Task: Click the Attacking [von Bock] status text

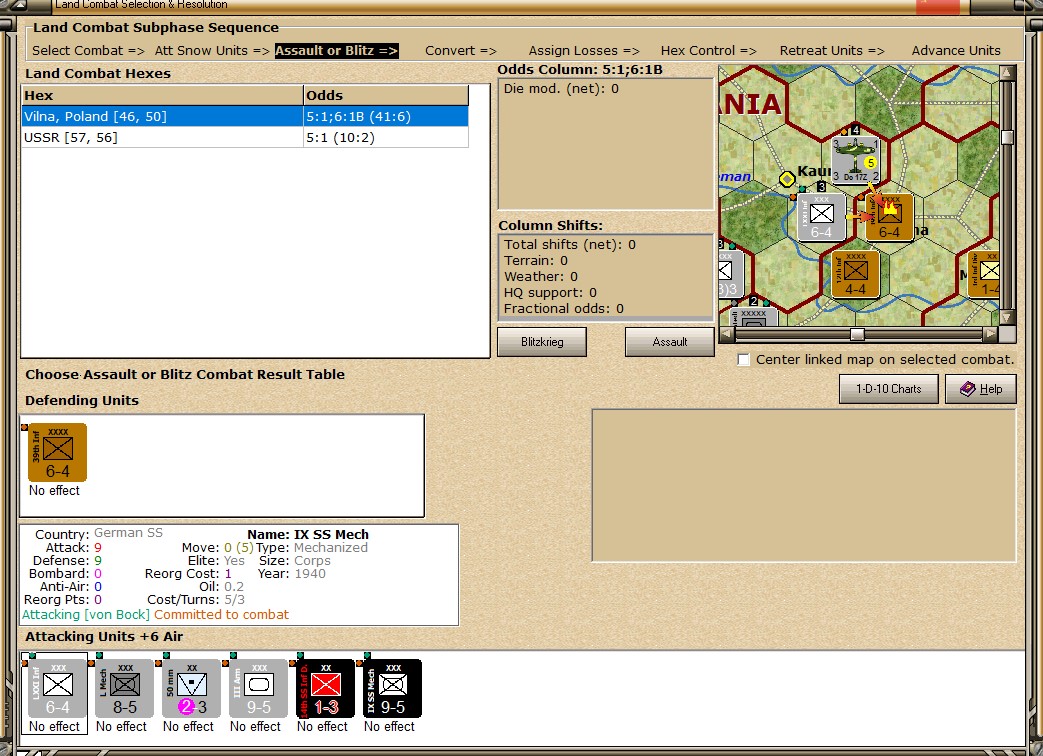Action: [86, 615]
